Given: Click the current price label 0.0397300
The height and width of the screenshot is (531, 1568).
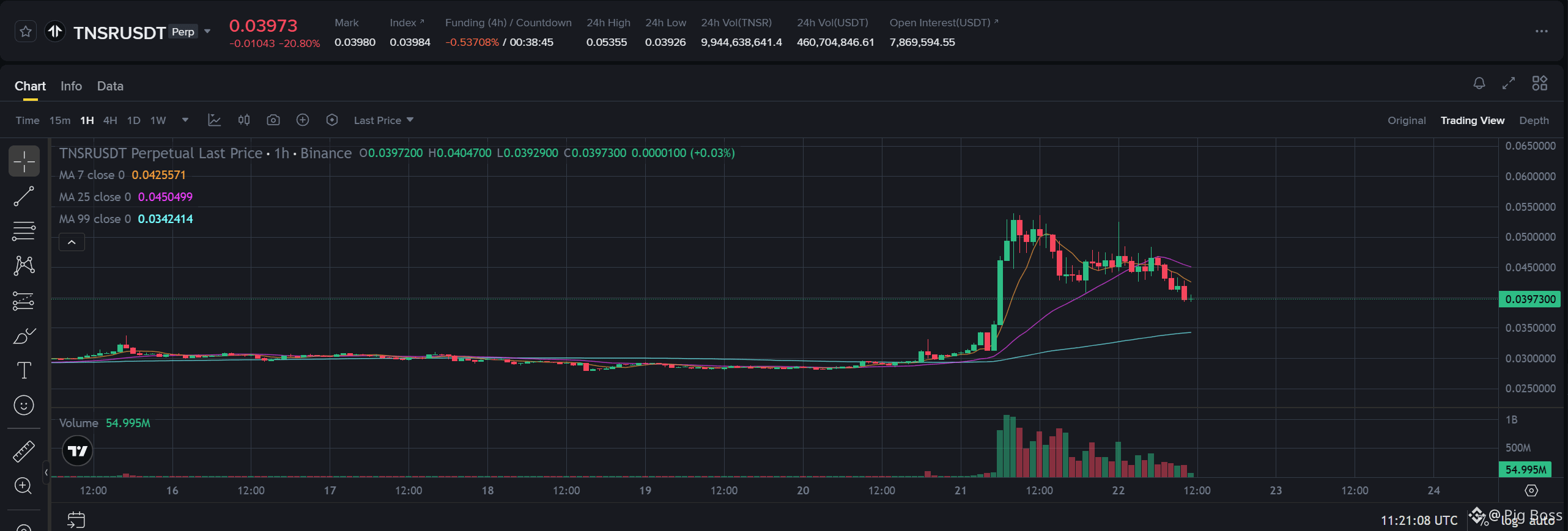Looking at the screenshot, I should coord(1529,299).
